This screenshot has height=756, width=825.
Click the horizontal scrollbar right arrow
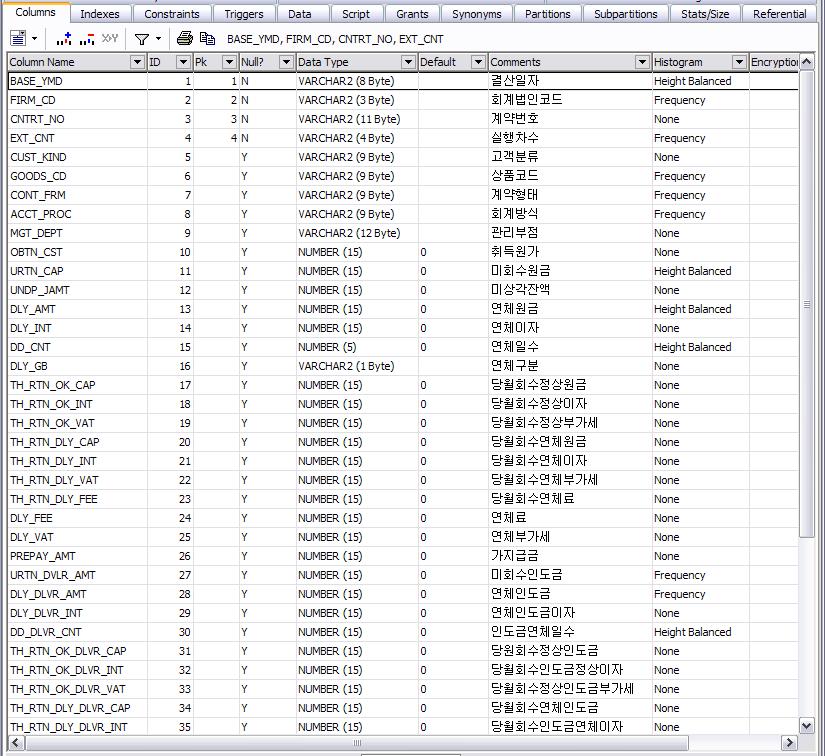tap(790, 743)
